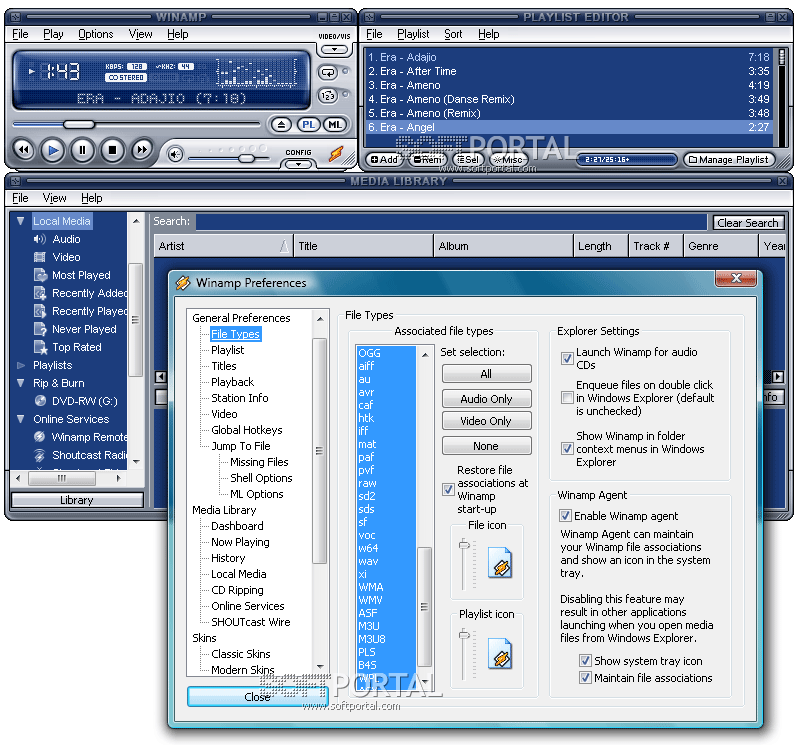Click the Sel button in Playlist Editor

point(467,160)
